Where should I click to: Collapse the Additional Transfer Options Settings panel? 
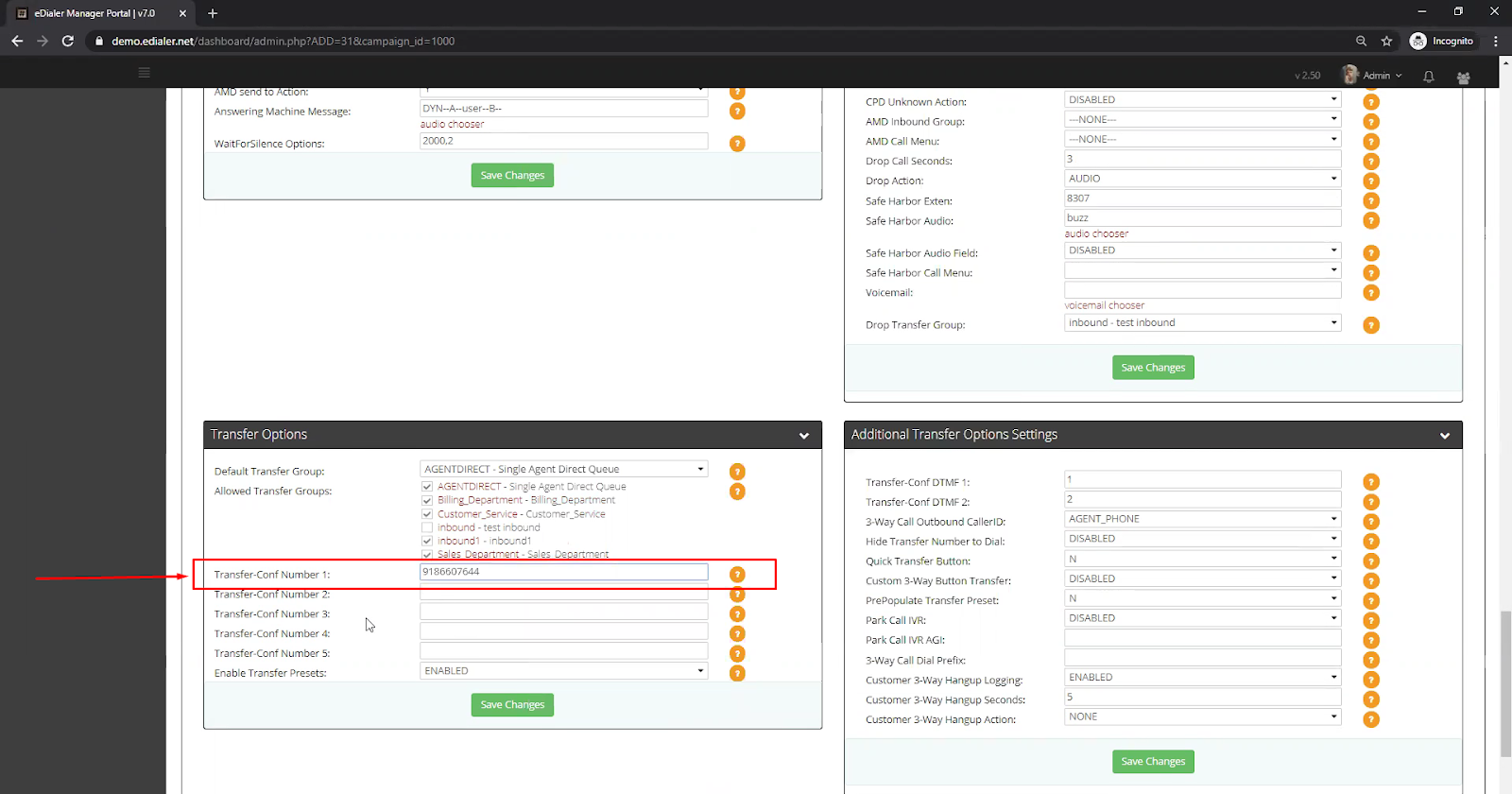pyautogui.click(x=1444, y=436)
